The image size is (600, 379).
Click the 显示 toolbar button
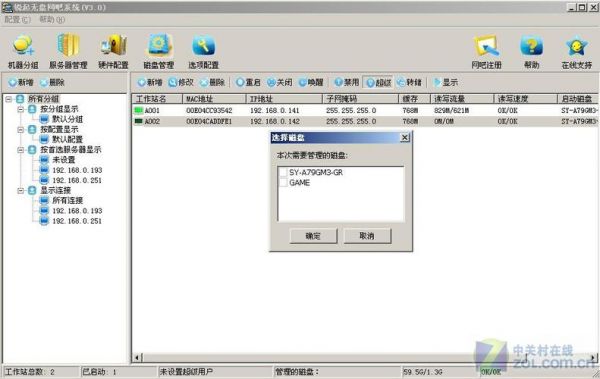point(445,82)
